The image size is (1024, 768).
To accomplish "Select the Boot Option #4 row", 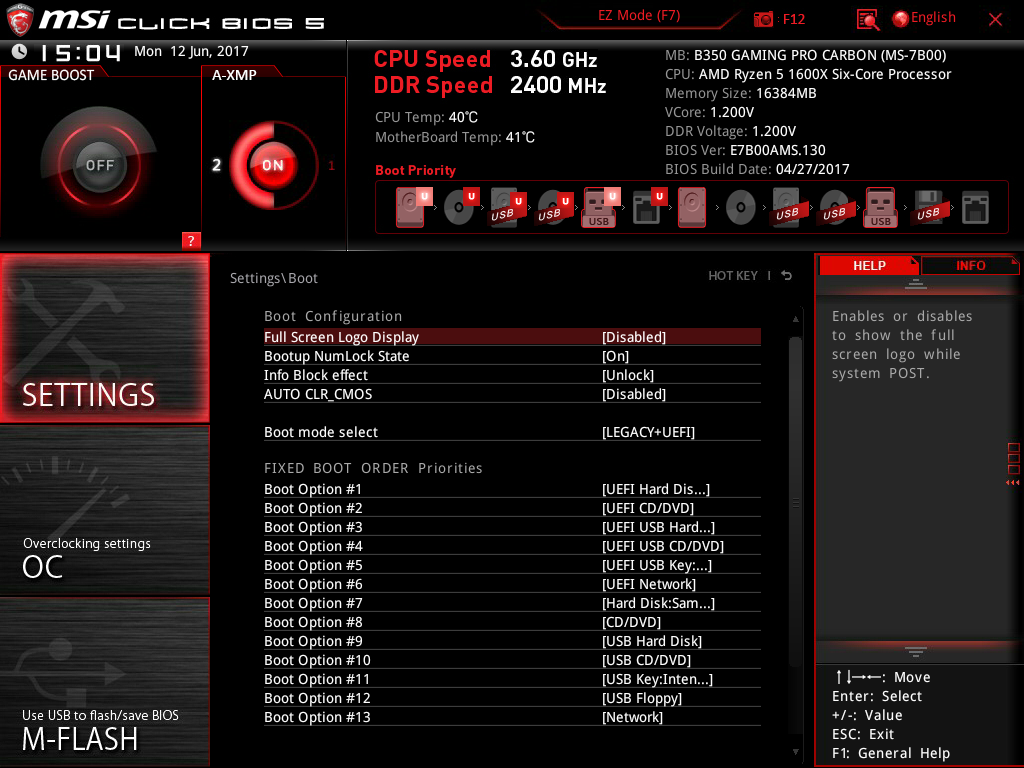I will tap(512, 546).
